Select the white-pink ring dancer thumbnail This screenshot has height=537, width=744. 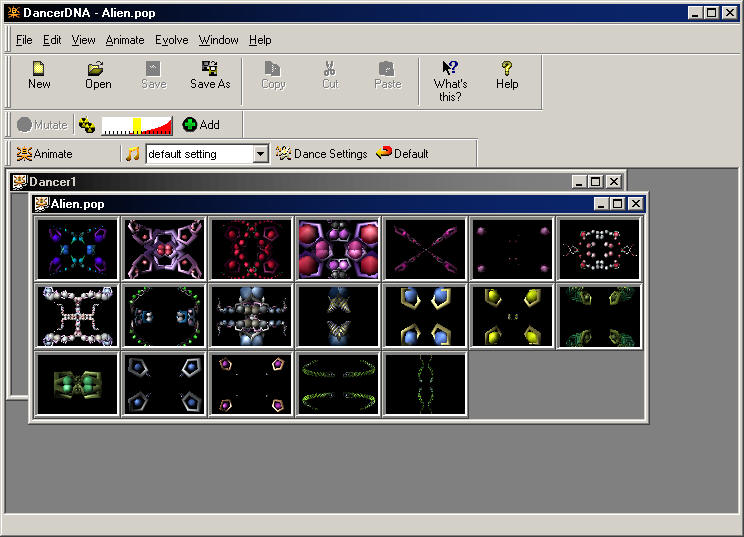pyautogui.click(x=599, y=249)
